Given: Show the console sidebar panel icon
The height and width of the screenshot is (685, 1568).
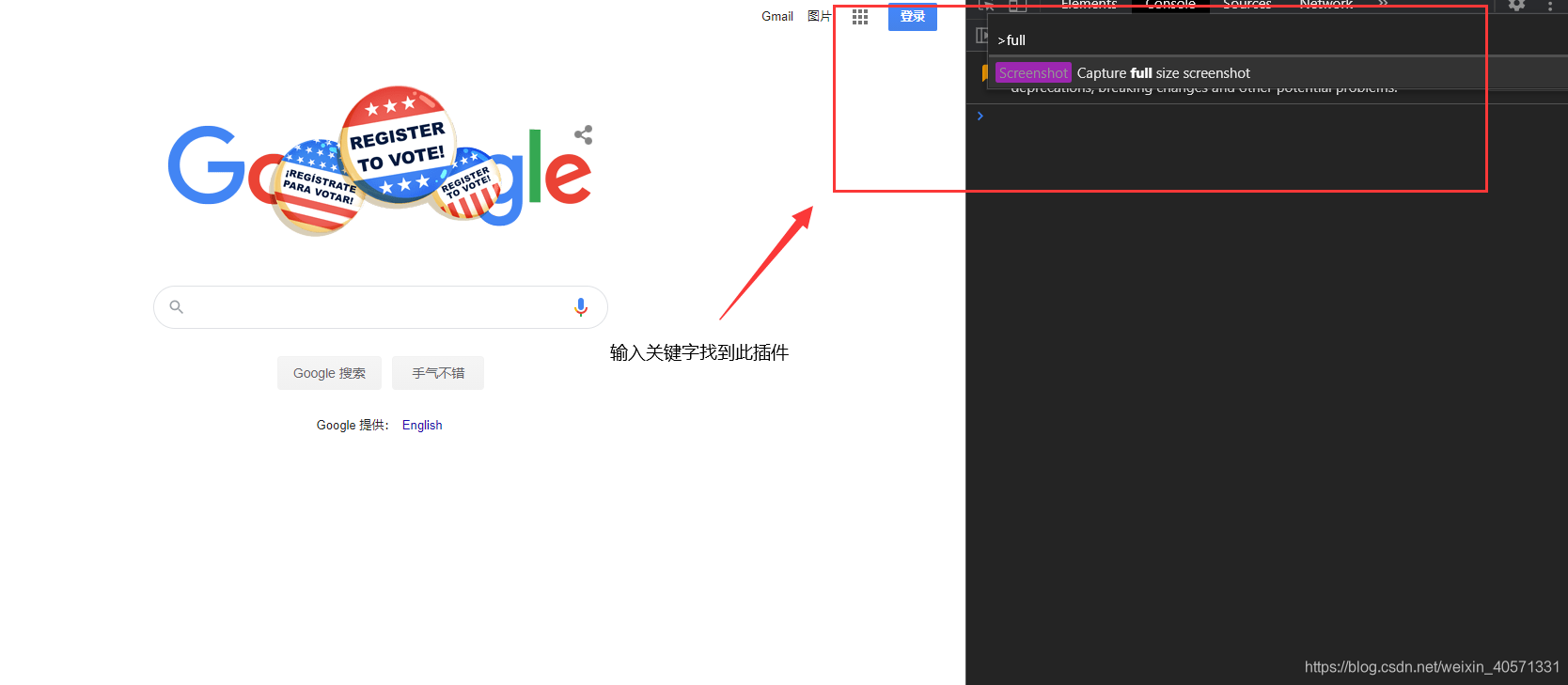Looking at the screenshot, I should (x=982, y=36).
